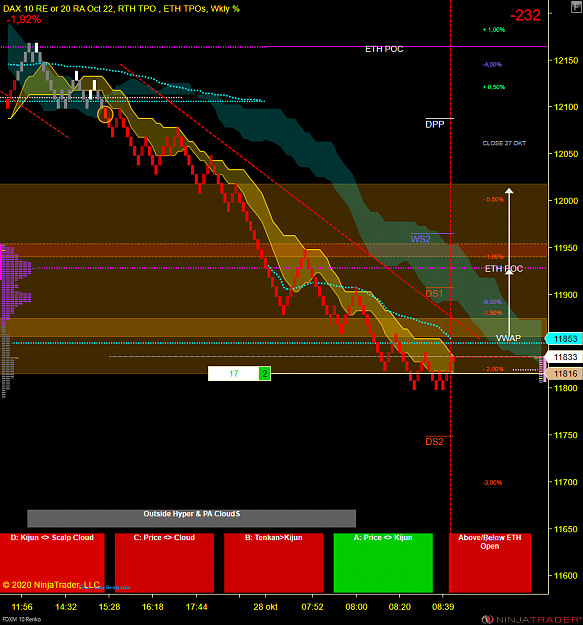Screen dimensions: 583x625
Task: Click the 'D: Kijun <> Scalp Cloud' panel
Action: point(52,563)
